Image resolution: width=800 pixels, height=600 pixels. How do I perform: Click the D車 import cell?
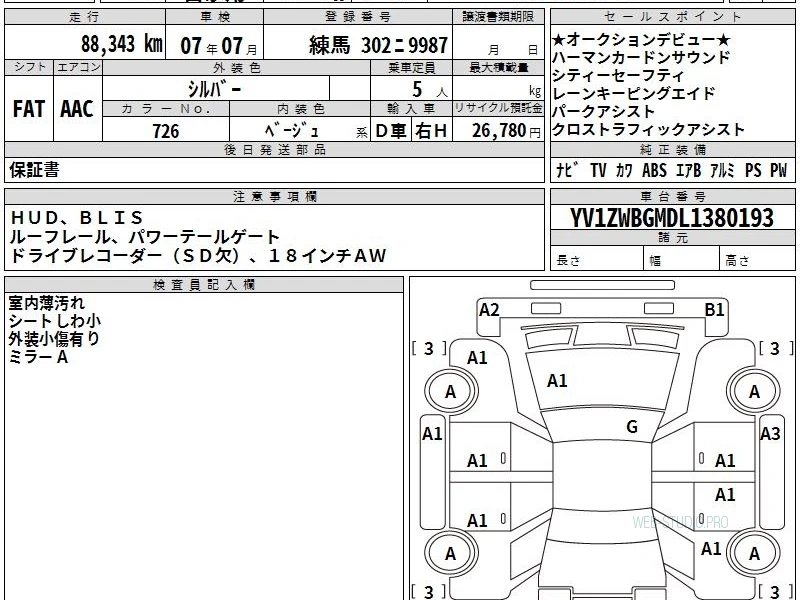391,131
